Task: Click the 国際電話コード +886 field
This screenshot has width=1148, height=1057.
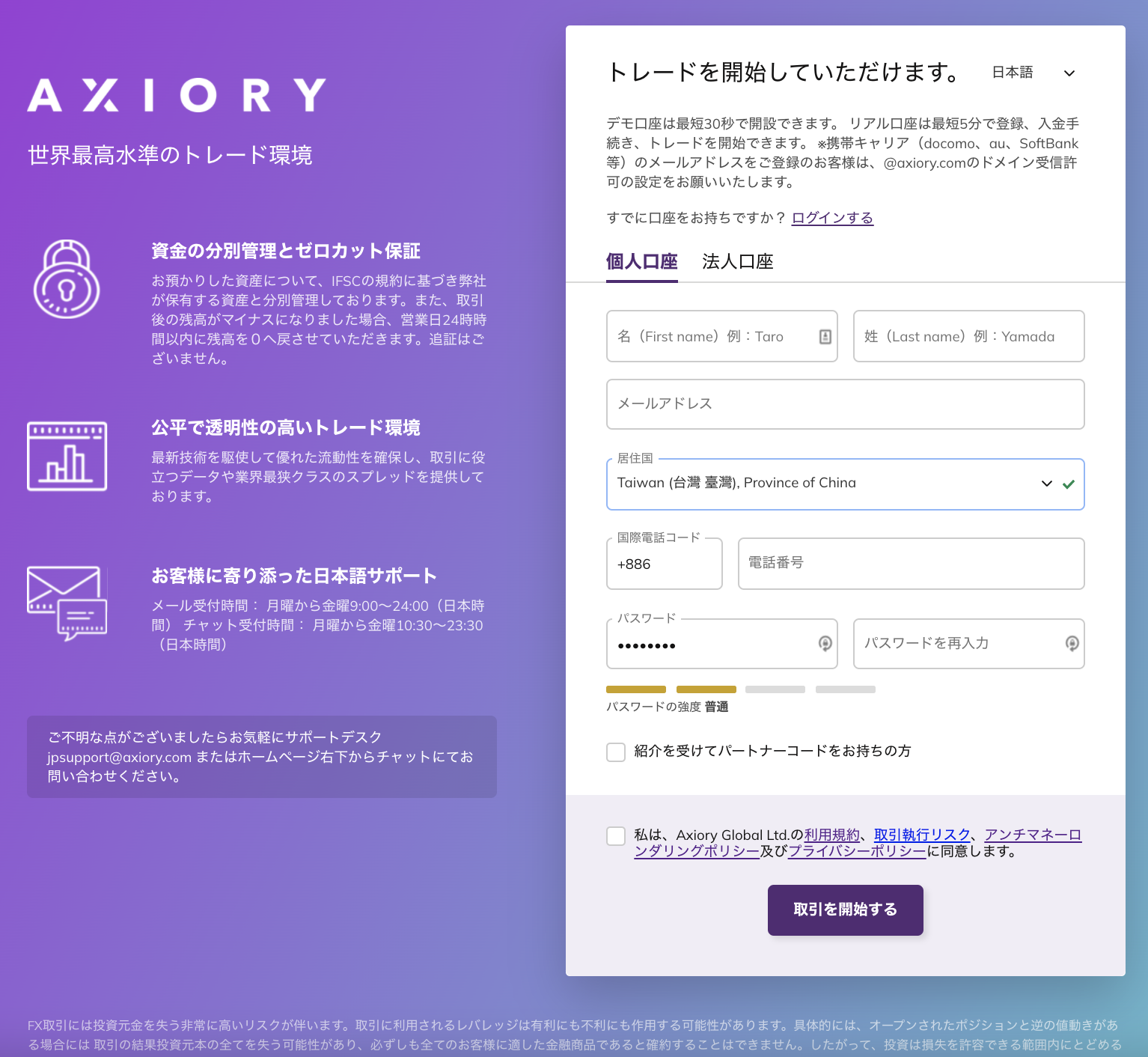Action: pyautogui.click(x=664, y=564)
